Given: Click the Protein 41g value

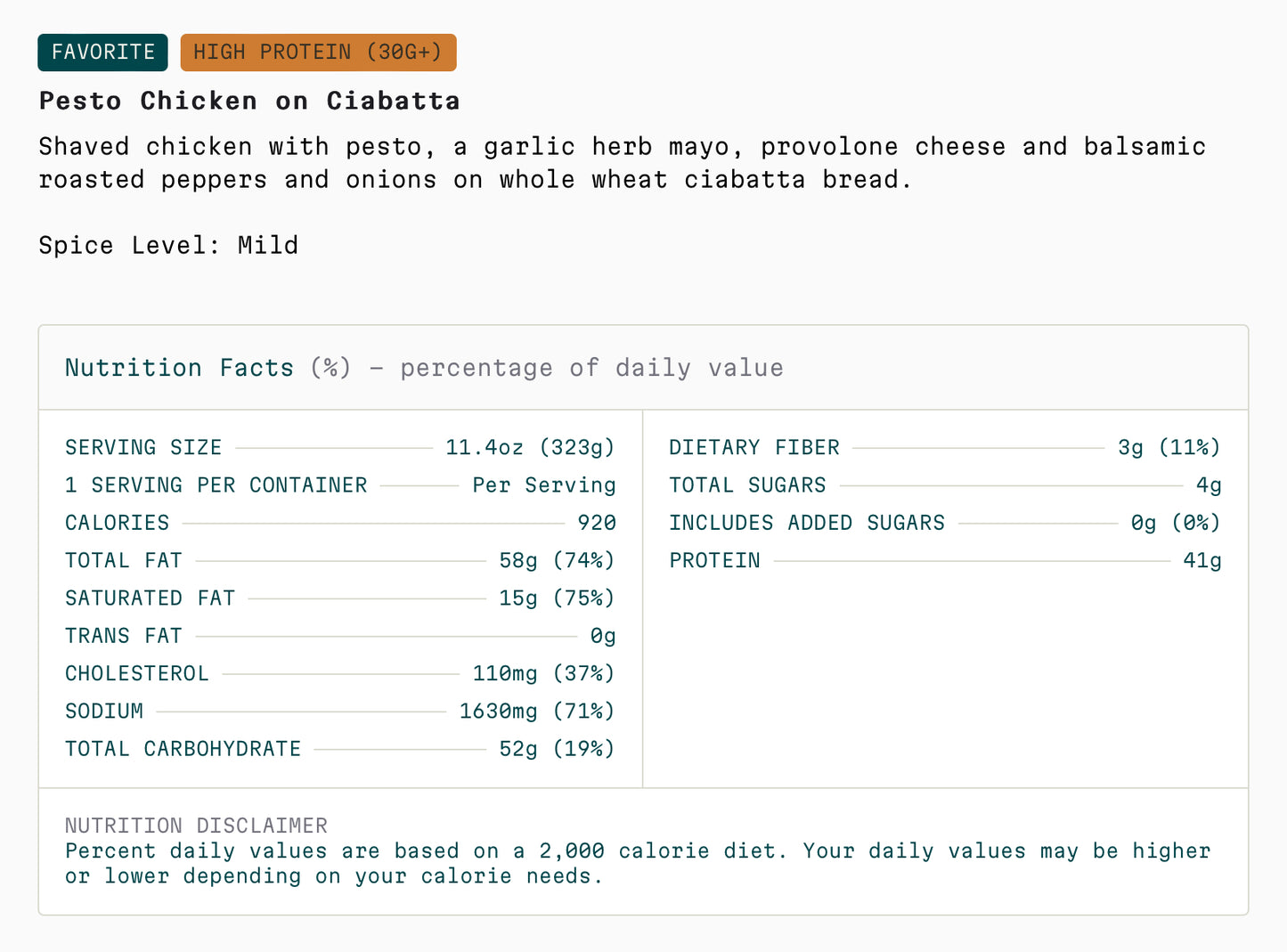Looking at the screenshot, I should tap(1202, 560).
